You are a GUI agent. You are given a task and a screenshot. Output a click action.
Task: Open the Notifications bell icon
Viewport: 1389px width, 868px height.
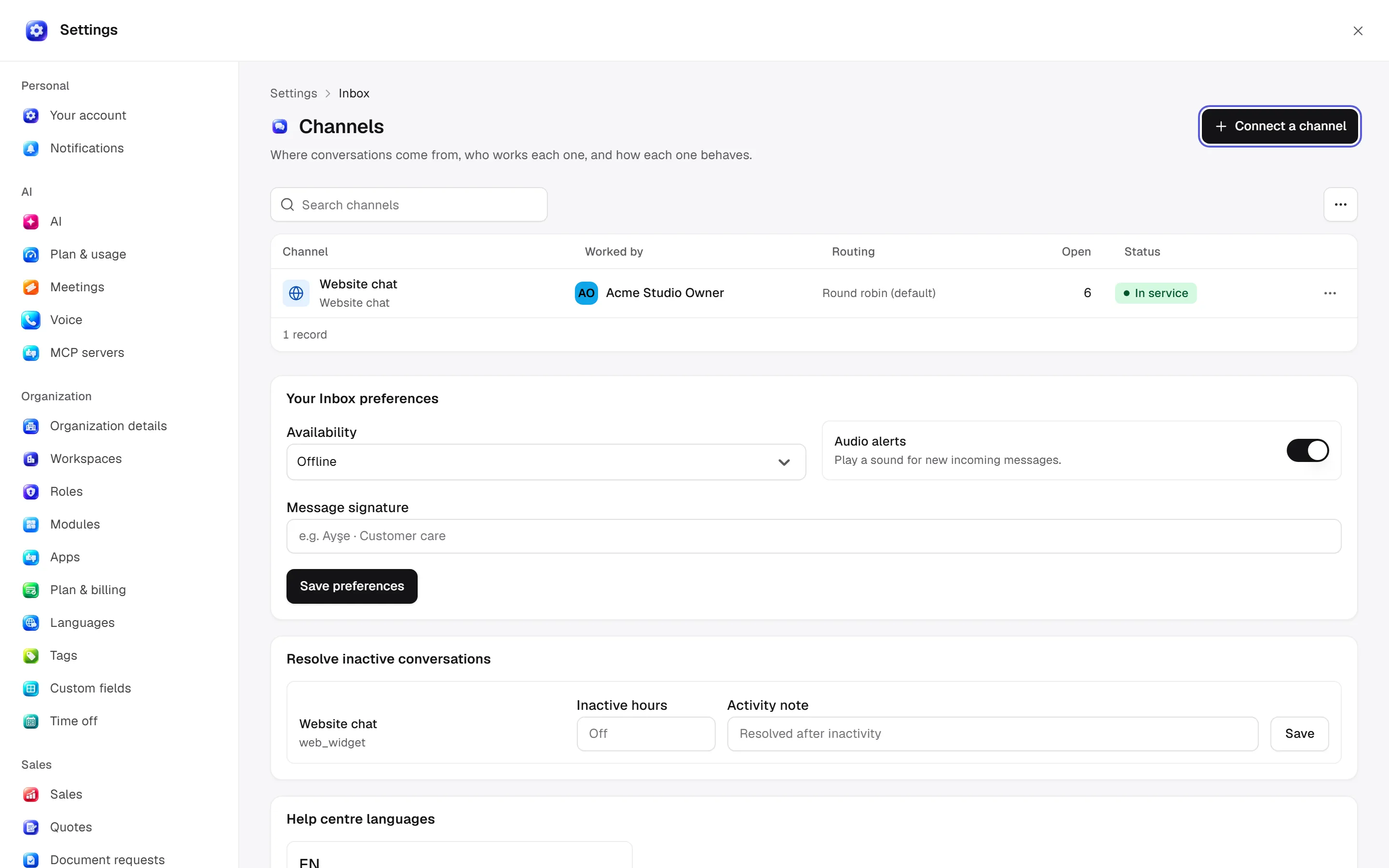click(x=30, y=148)
